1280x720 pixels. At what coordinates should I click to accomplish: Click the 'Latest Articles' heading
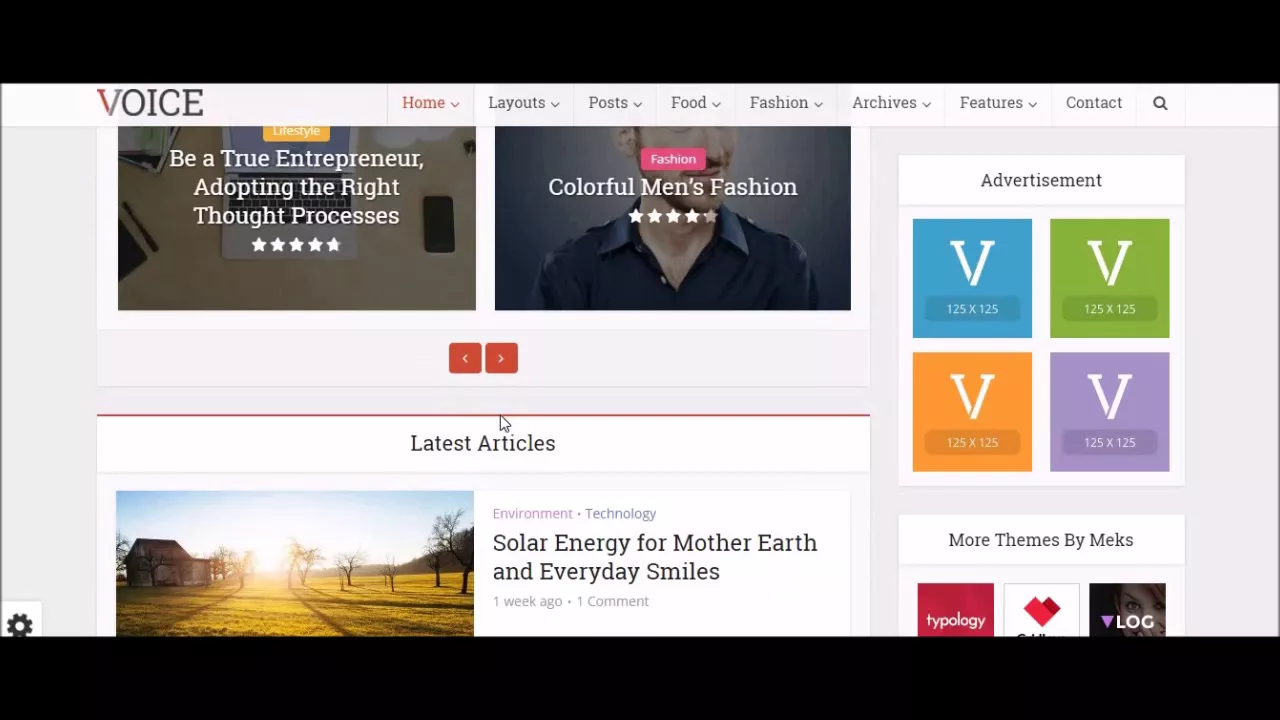coord(483,443)
